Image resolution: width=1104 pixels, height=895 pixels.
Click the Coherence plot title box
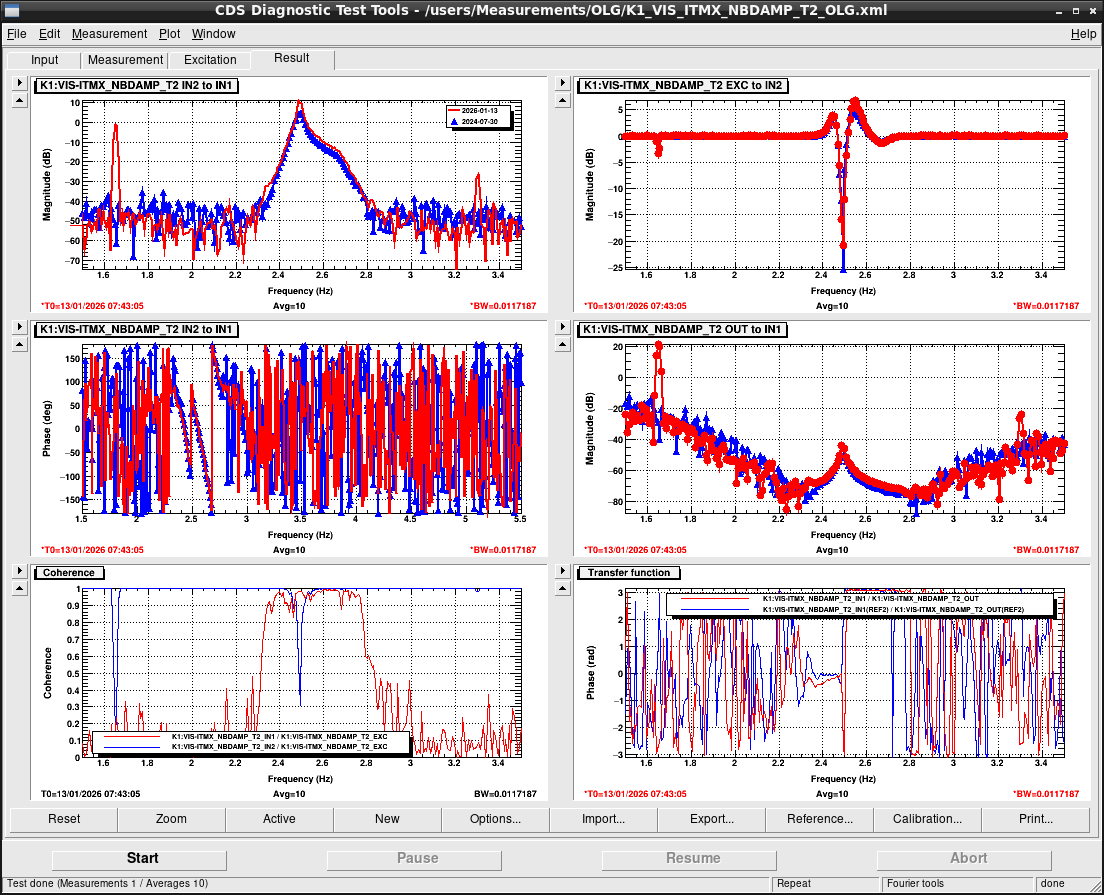point(69,573)
